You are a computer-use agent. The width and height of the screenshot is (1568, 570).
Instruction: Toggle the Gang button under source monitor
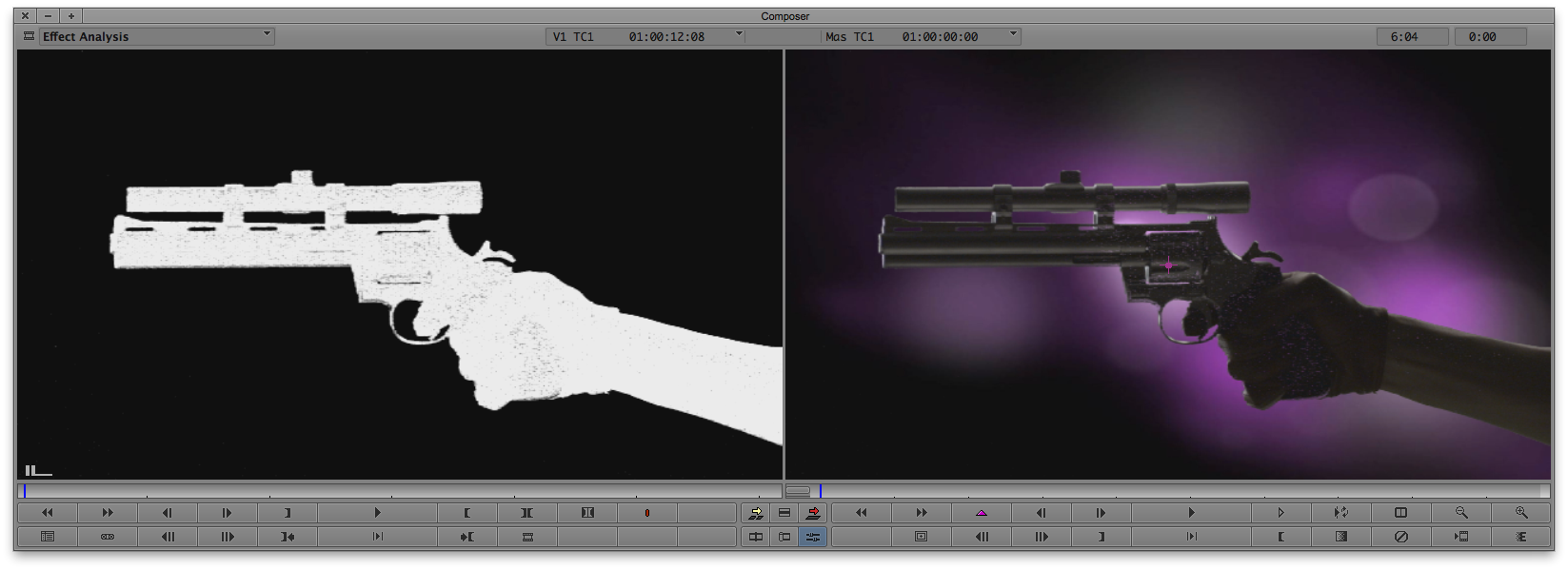[107, 537]
